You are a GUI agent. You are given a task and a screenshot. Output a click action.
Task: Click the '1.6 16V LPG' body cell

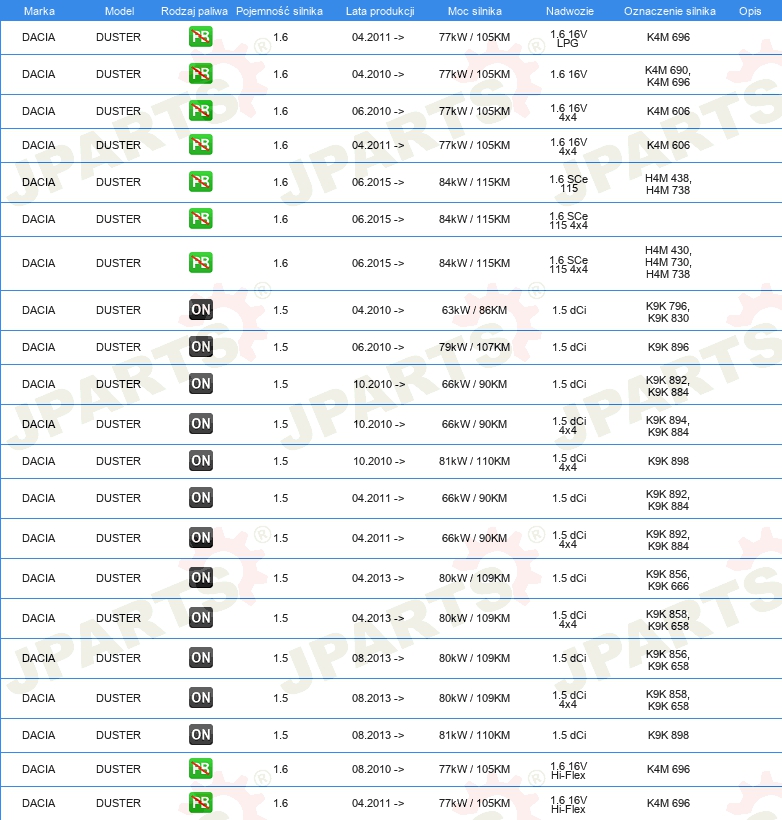pyautogui.click(x=569, y=39)
